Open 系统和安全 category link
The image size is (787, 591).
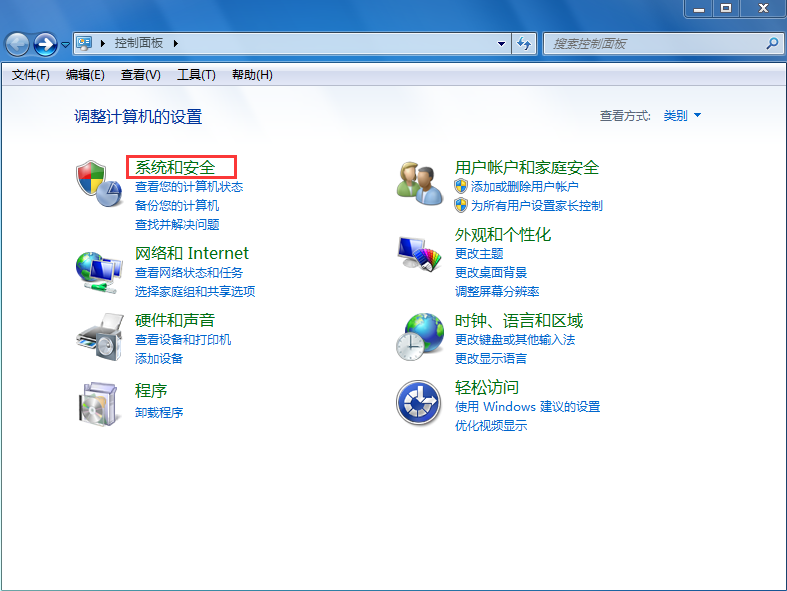[175, 167]
